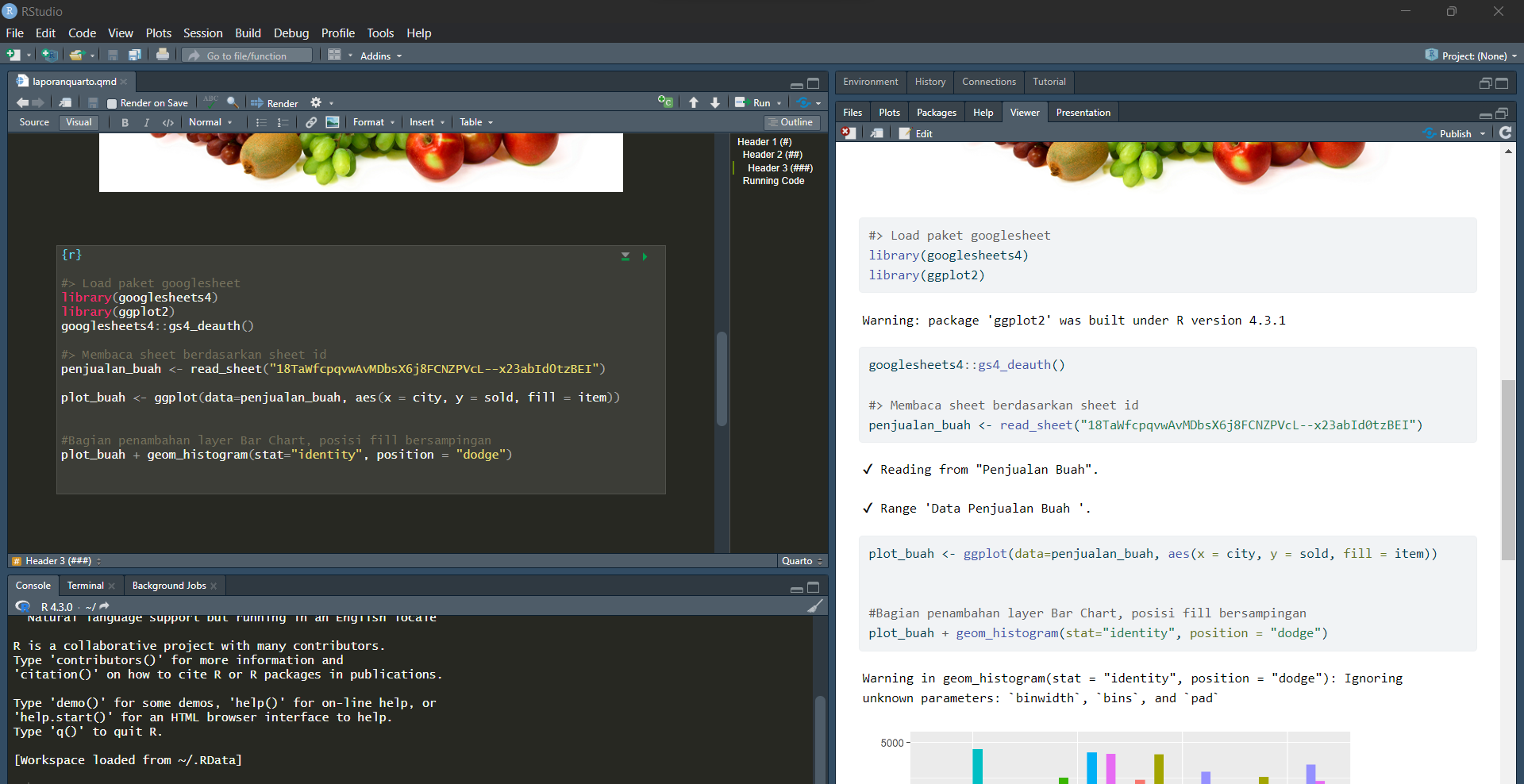The image size is (1524, 784).
Task: Switch to the Environment tab
Action: (870, 82)
